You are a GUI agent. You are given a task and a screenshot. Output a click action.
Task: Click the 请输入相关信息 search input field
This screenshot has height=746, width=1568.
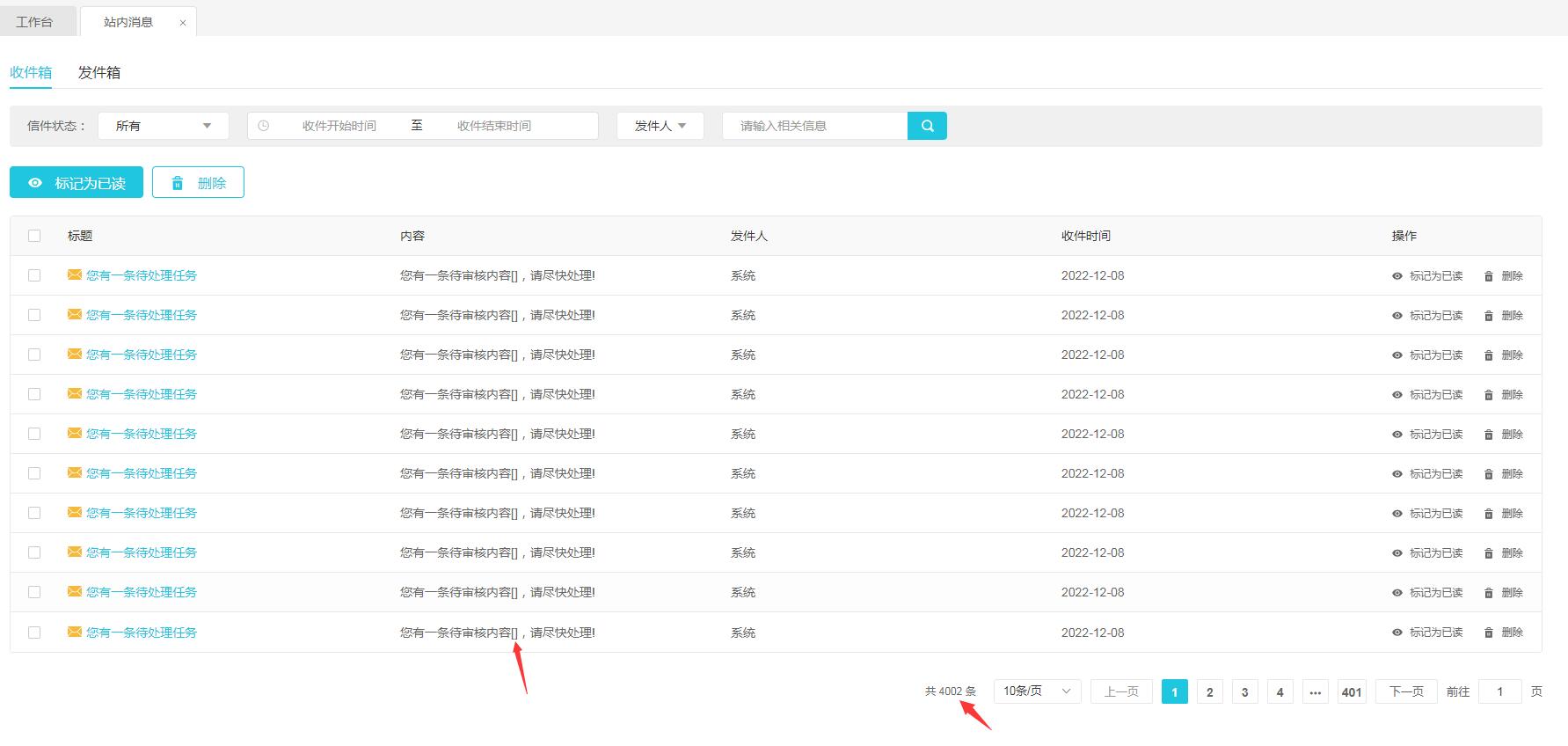coord(814,126)
